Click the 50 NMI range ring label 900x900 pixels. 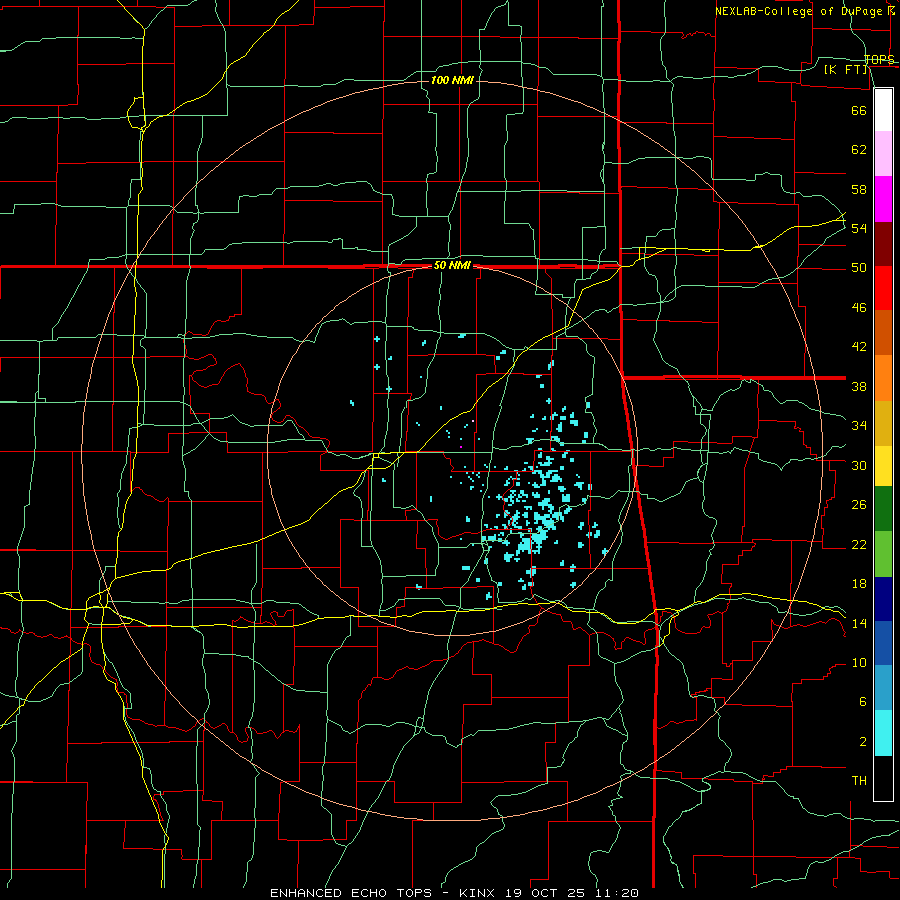click(452, 265)
